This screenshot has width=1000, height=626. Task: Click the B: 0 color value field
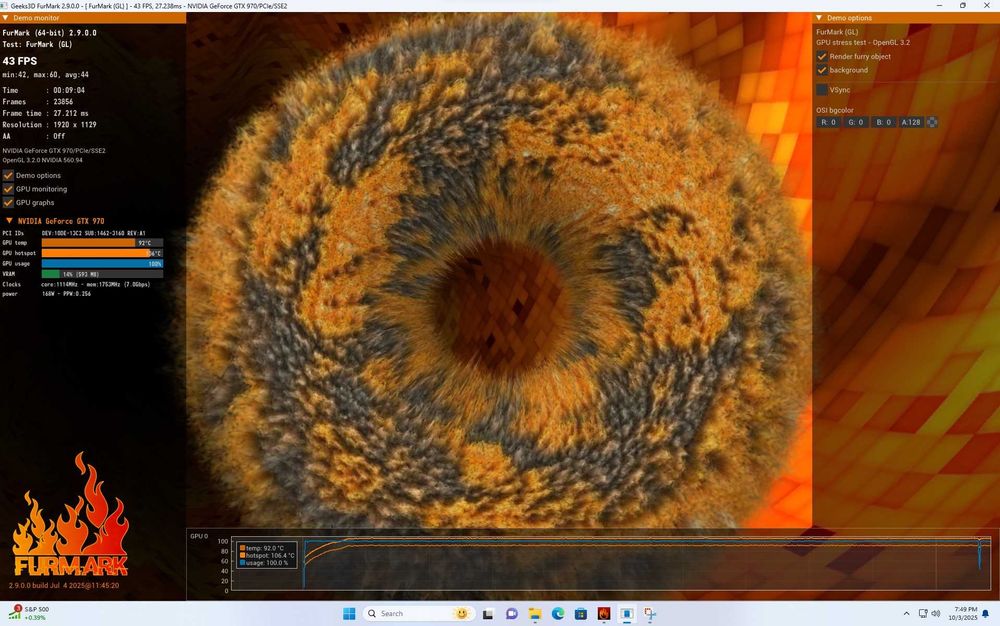883,122
